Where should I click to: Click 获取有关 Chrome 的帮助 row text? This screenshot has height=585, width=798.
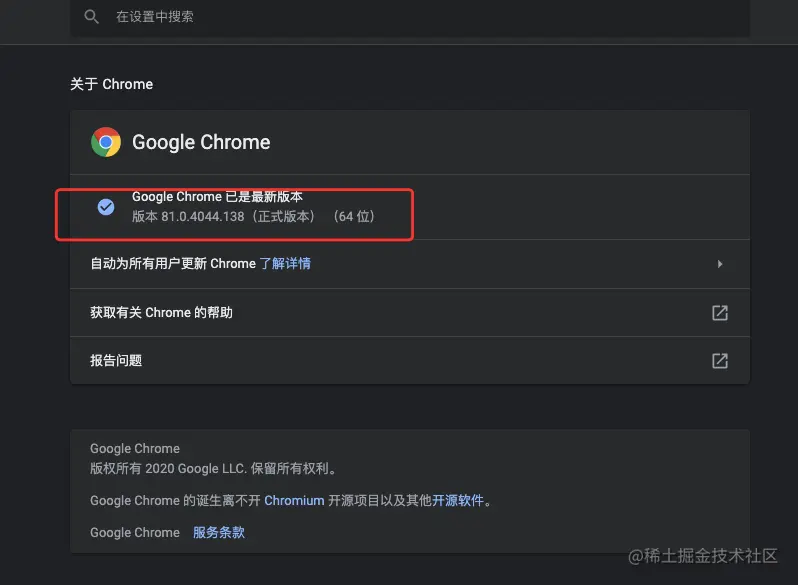(x=161, y=313)
